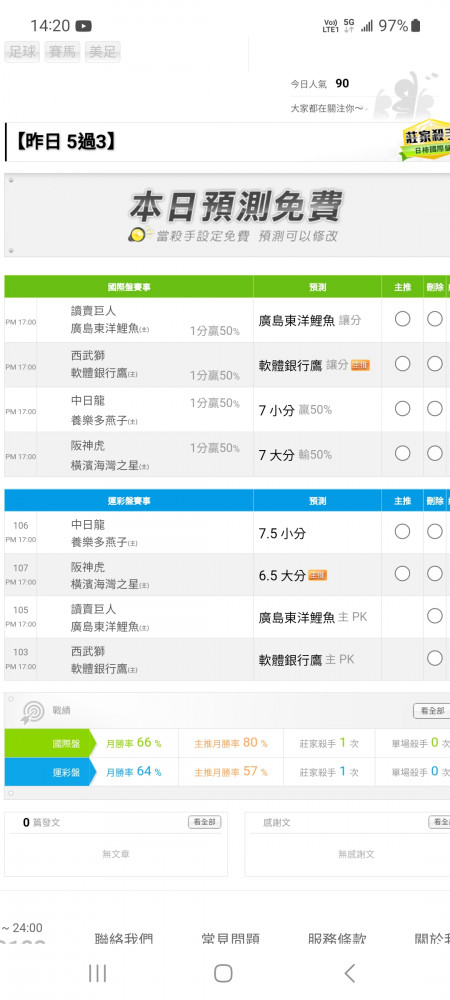Open the 足球 tab

23,52
